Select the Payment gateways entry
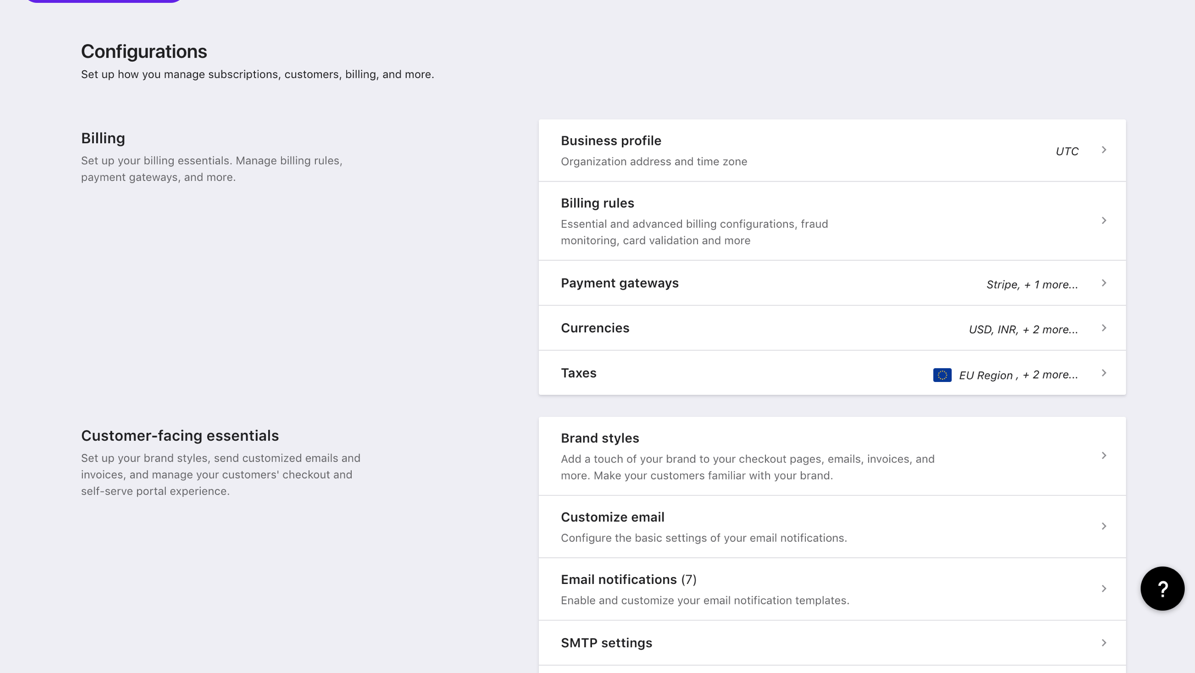The image size is (1195, 673). tap(619, 283)
